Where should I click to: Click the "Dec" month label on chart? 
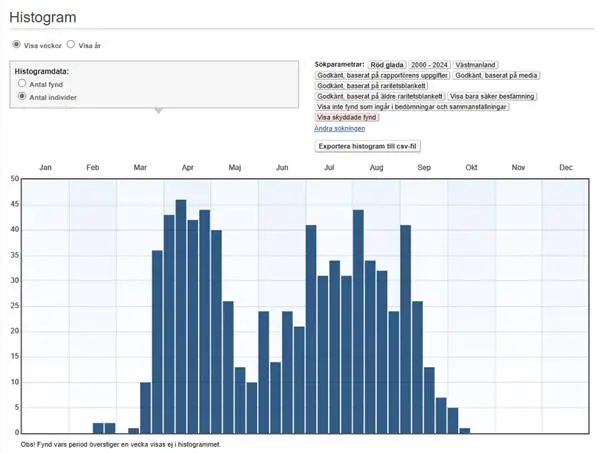click(x=565, y=167)
